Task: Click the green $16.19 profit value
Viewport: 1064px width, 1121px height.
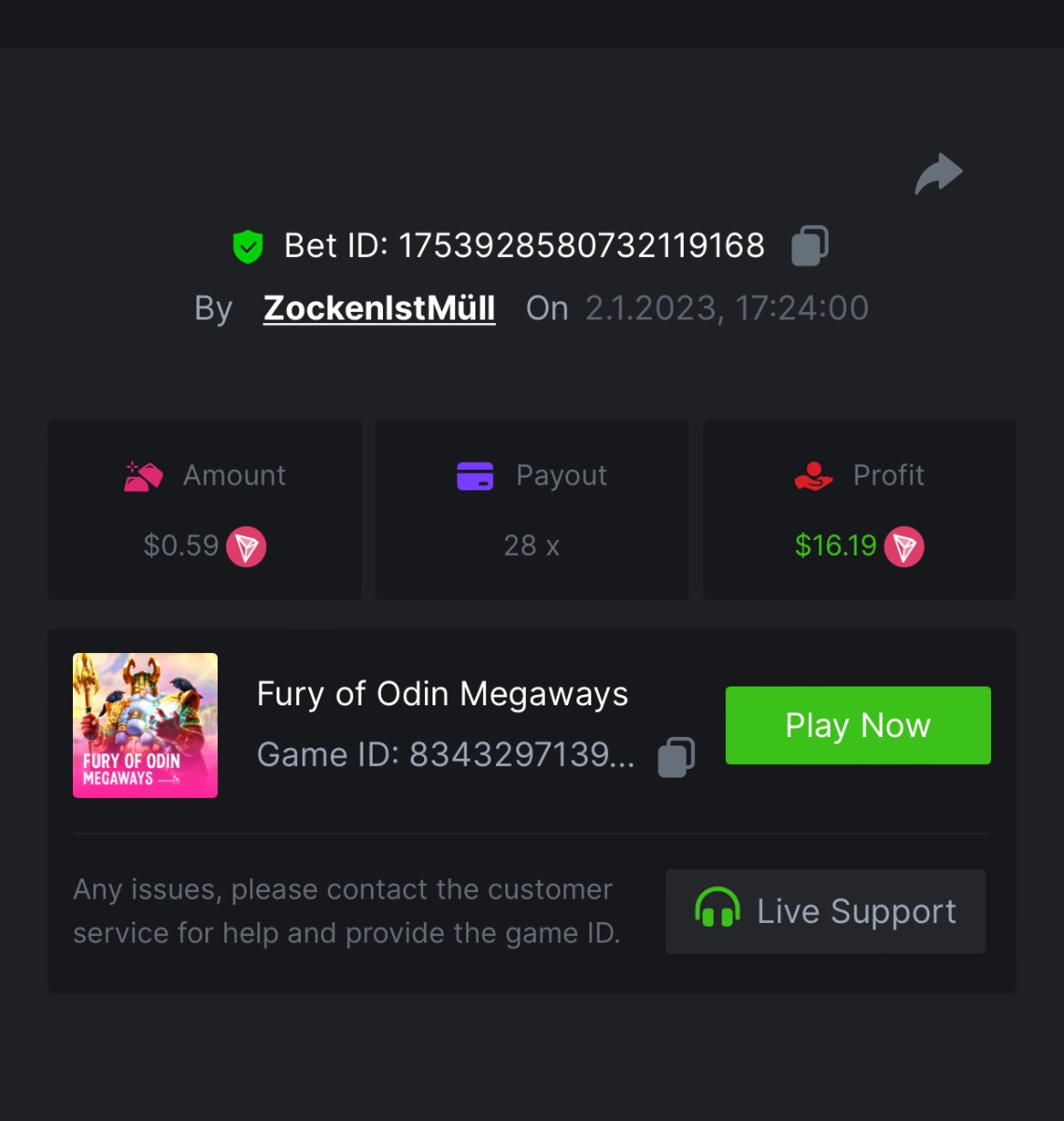Action: coord(835,546)
